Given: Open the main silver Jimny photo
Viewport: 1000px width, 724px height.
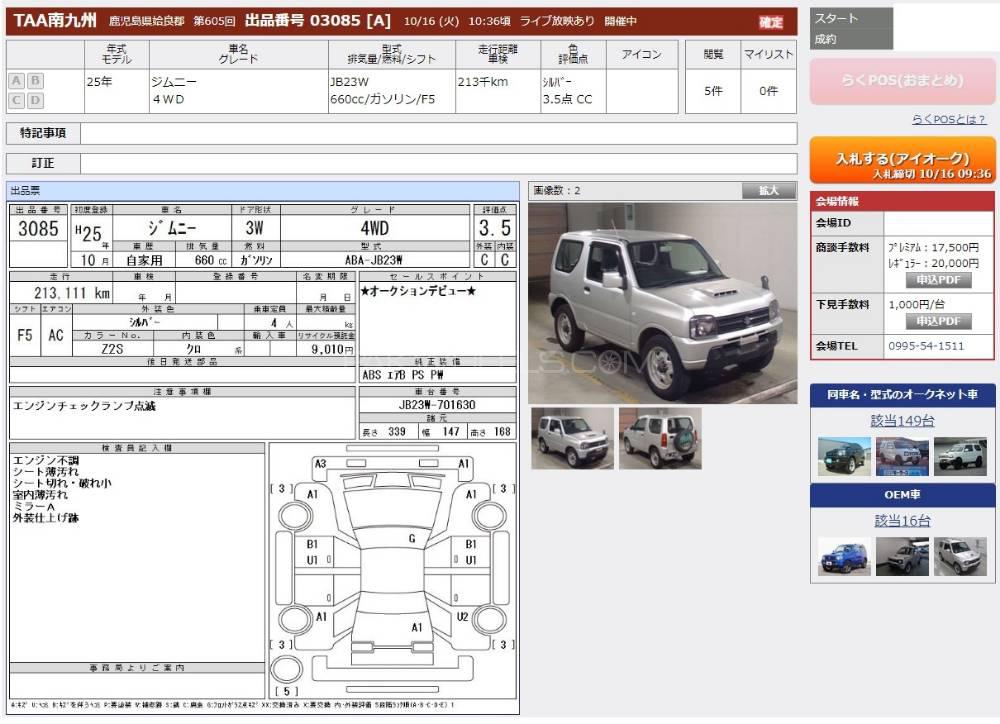Looking at the screenshot, I should click(x=662, y=303).
